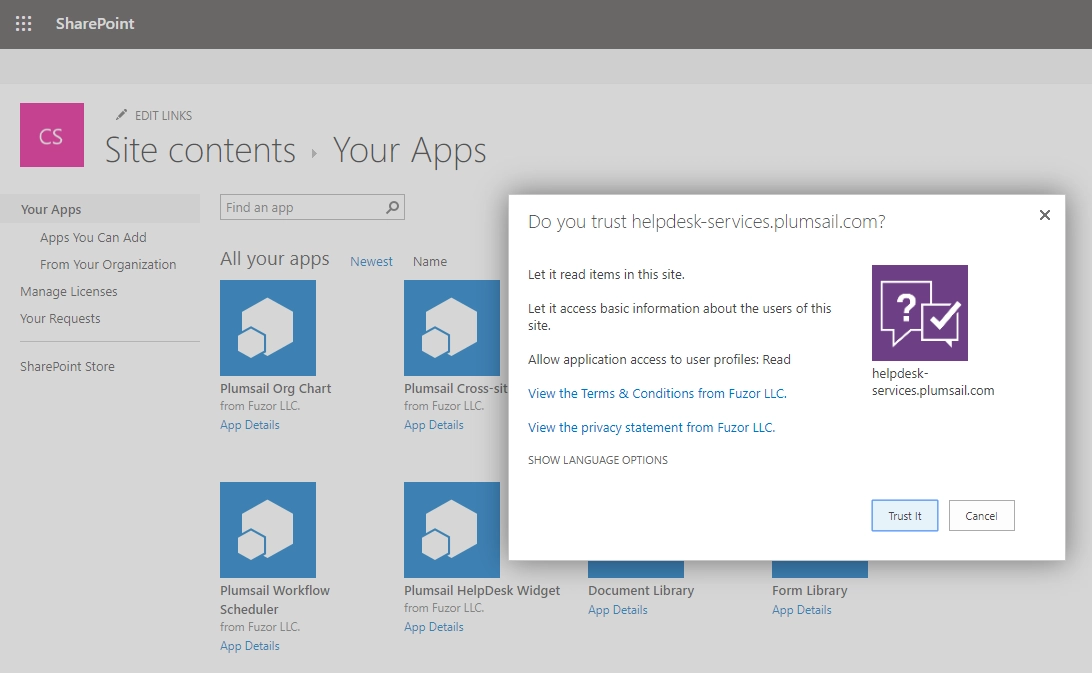View the Terms & Conditions from Fuzor LLC
1092x673 pixels.
[657, 394]
